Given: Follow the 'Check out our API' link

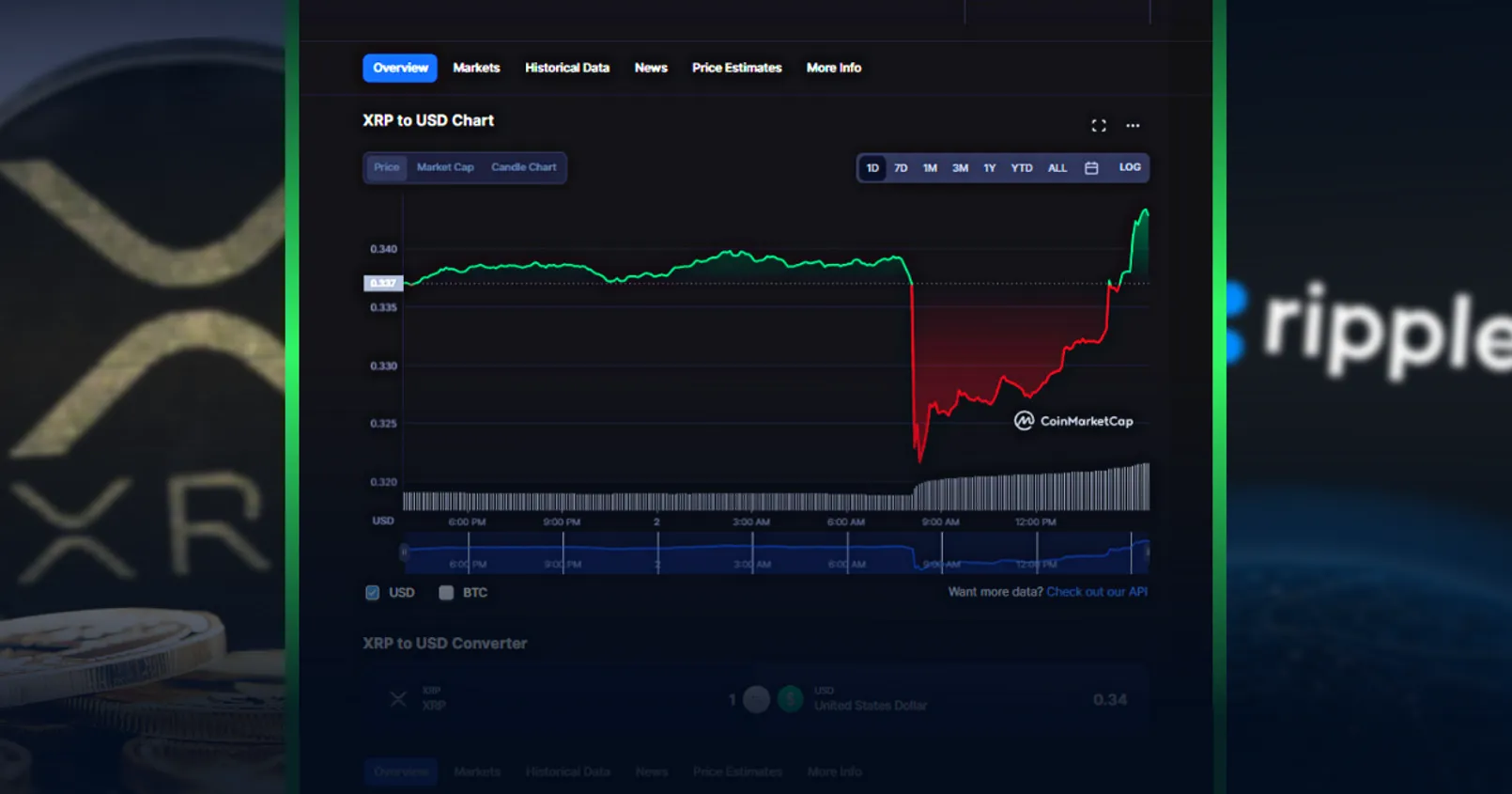Looking at the screenshot, I should point(1097,592).
